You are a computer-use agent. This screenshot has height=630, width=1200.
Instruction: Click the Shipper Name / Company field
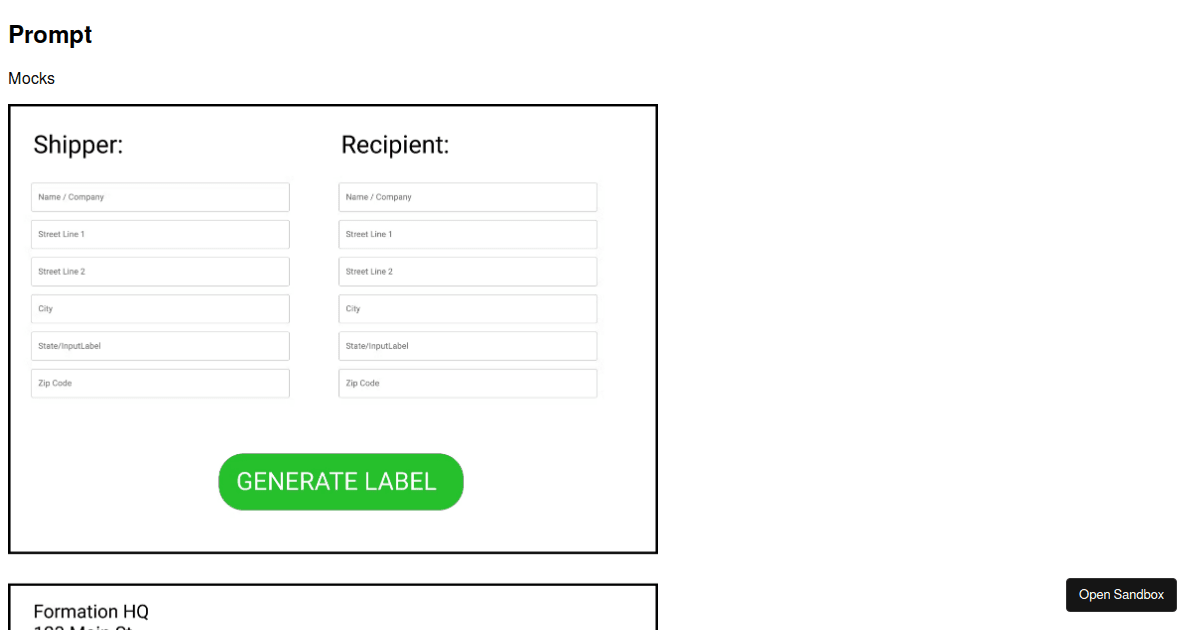tap(160, 197)
